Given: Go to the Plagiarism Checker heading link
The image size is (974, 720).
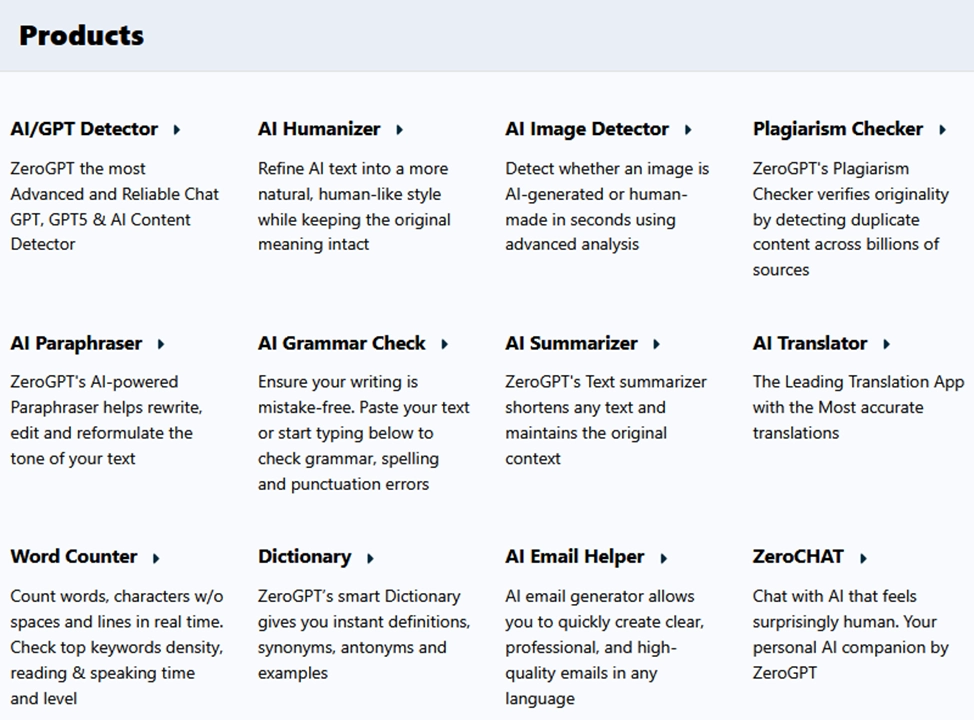Looking at the screenshot, I should [838, 129].
